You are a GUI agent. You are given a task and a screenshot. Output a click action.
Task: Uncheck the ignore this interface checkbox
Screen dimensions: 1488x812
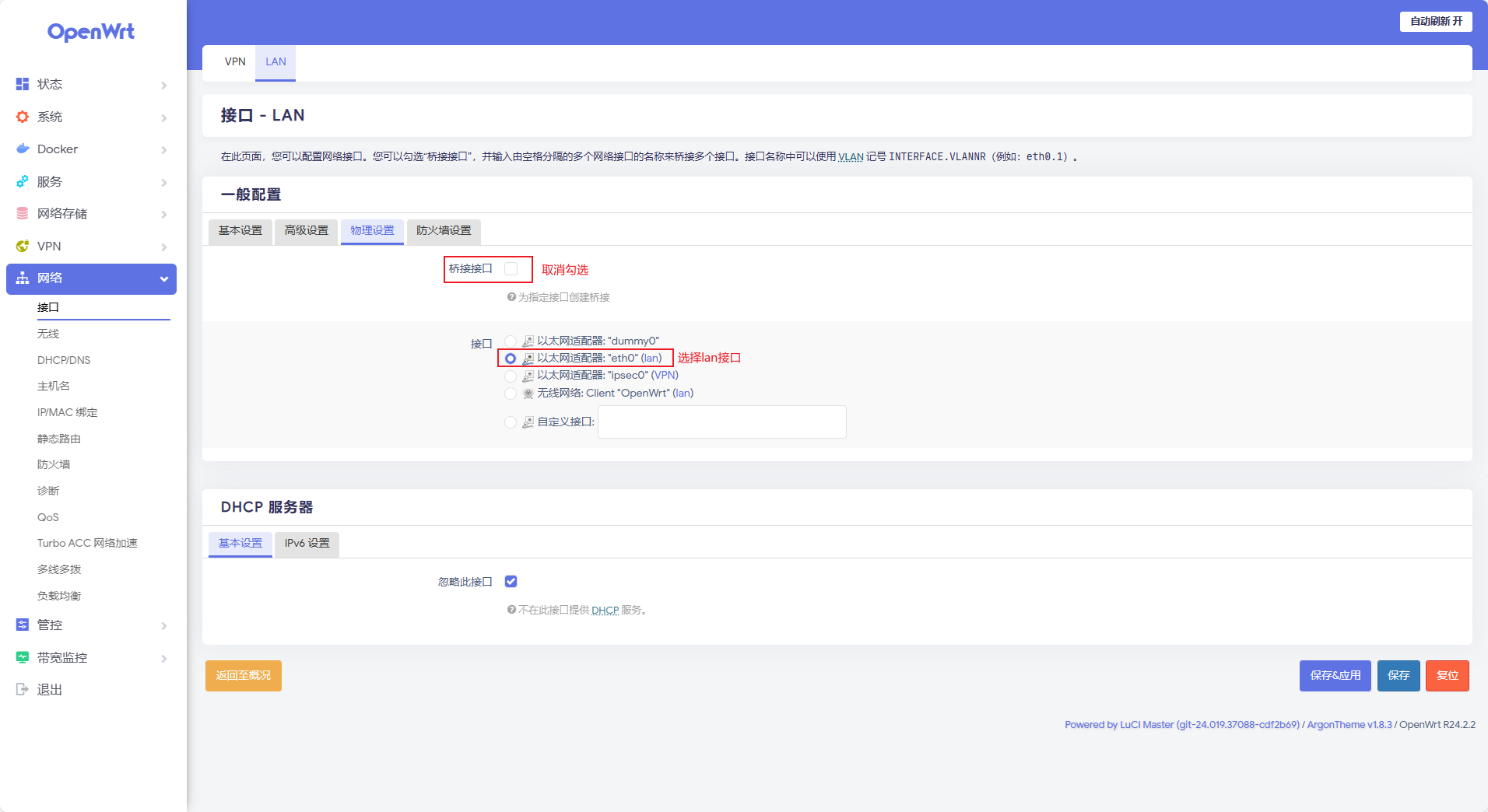point(511,582)
